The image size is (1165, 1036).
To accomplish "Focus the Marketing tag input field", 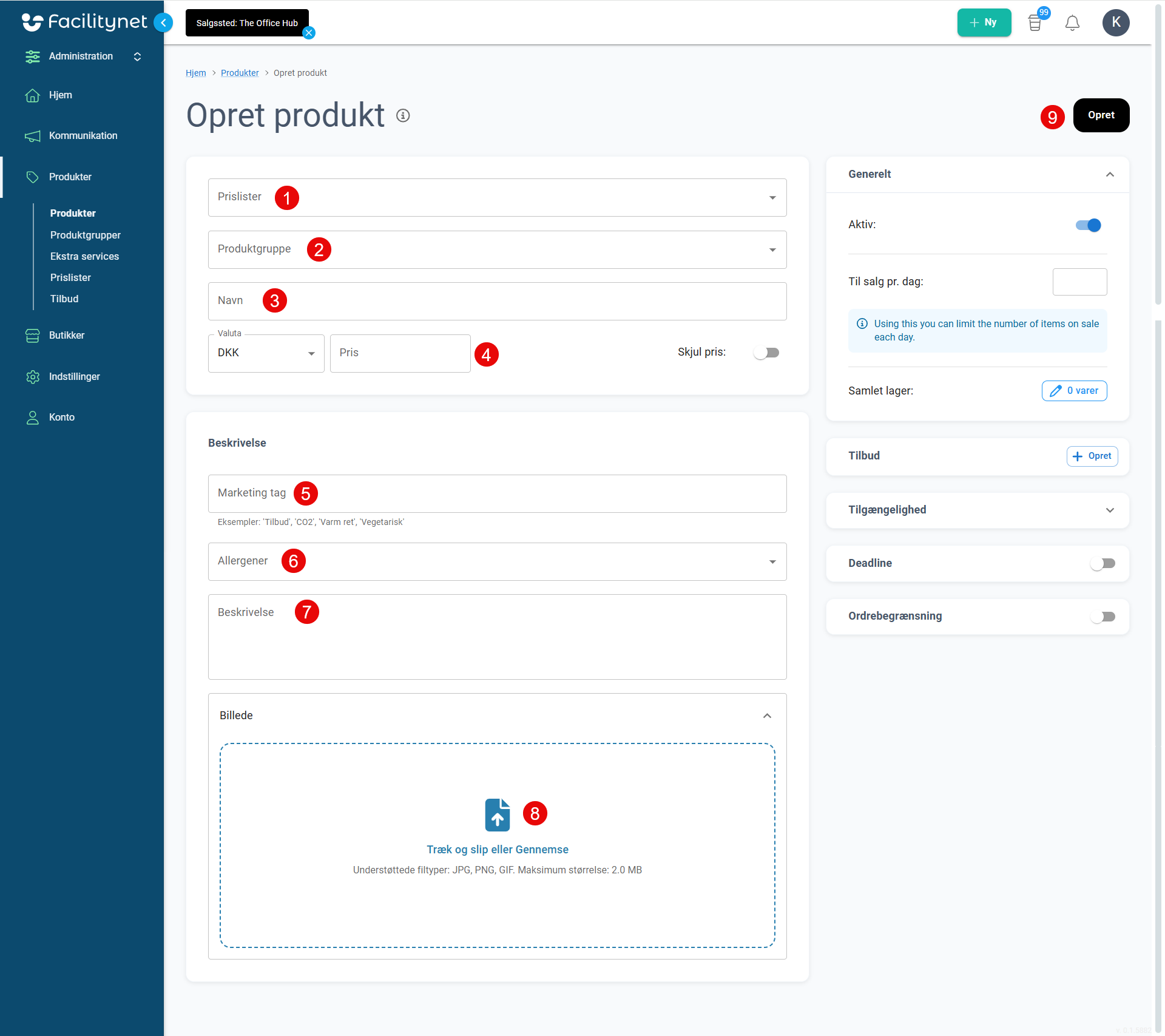I will tap(497, 493).
